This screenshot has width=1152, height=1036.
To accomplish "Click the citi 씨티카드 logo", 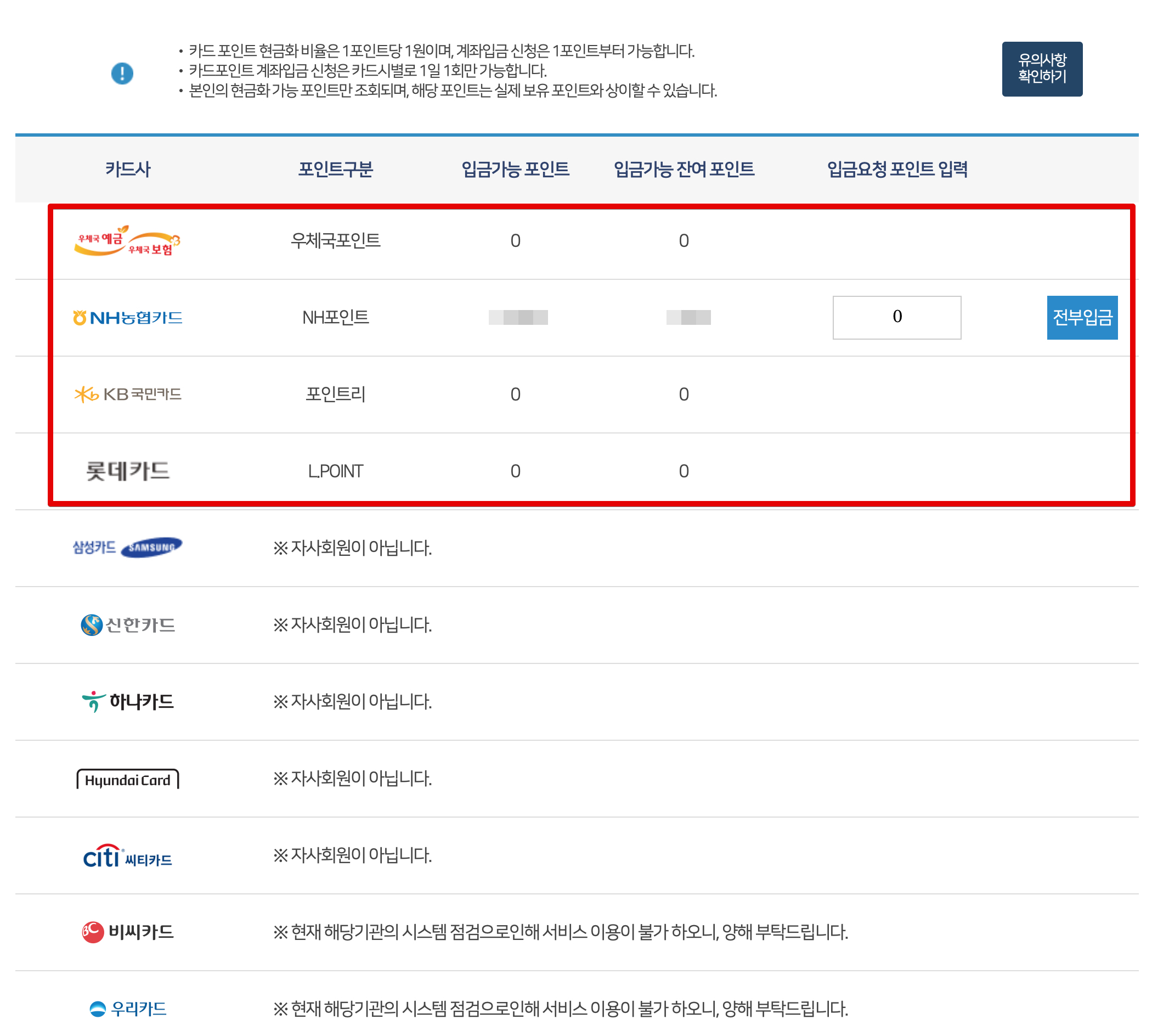I will click(127, 856).
